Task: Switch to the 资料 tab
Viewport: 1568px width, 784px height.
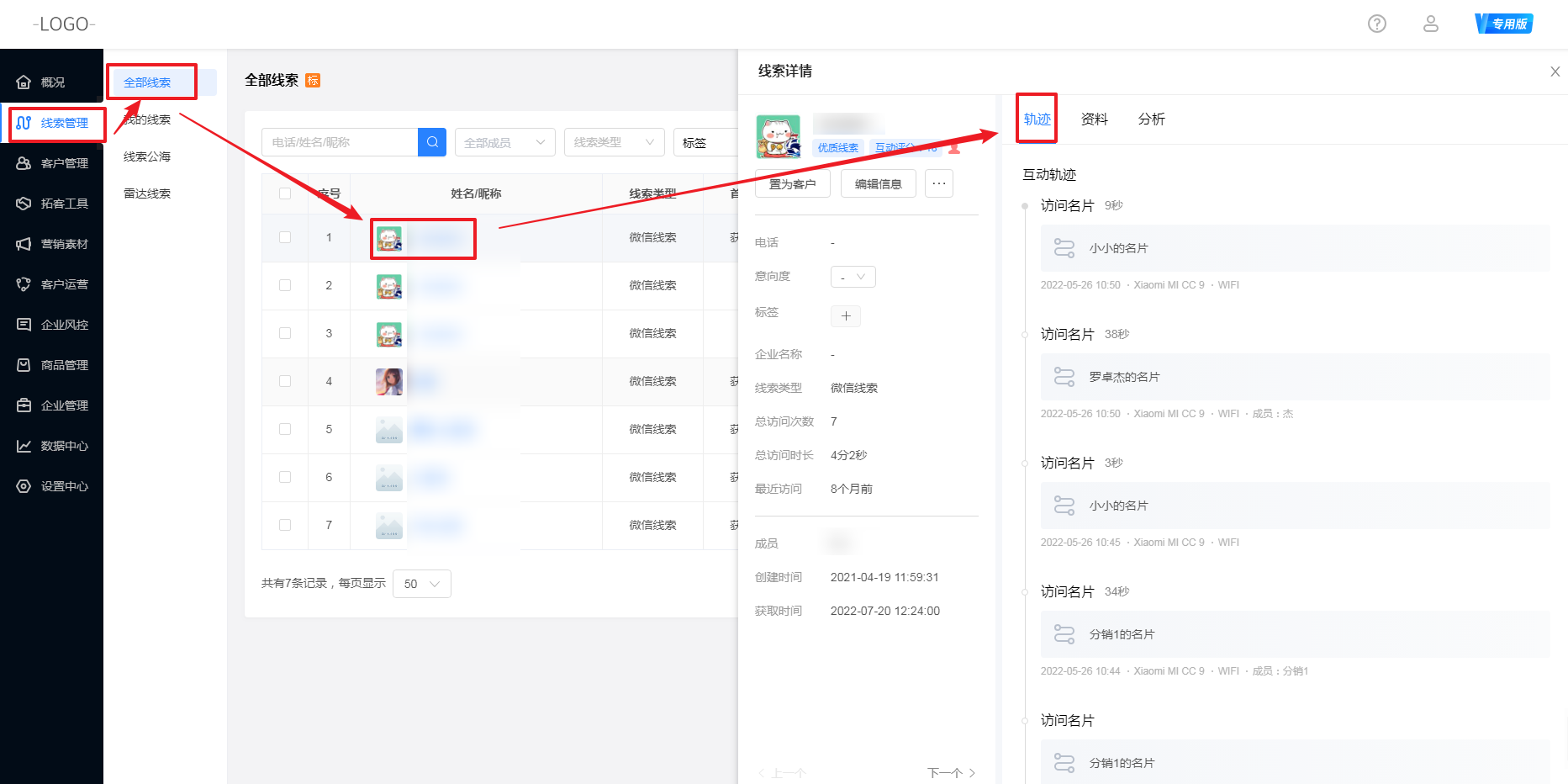Action: tap(1094, 119)
